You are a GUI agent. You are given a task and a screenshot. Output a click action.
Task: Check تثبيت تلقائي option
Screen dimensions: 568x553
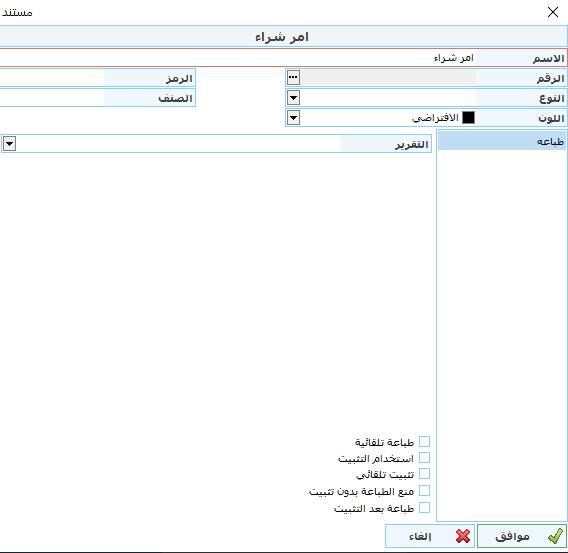point(424,474)
